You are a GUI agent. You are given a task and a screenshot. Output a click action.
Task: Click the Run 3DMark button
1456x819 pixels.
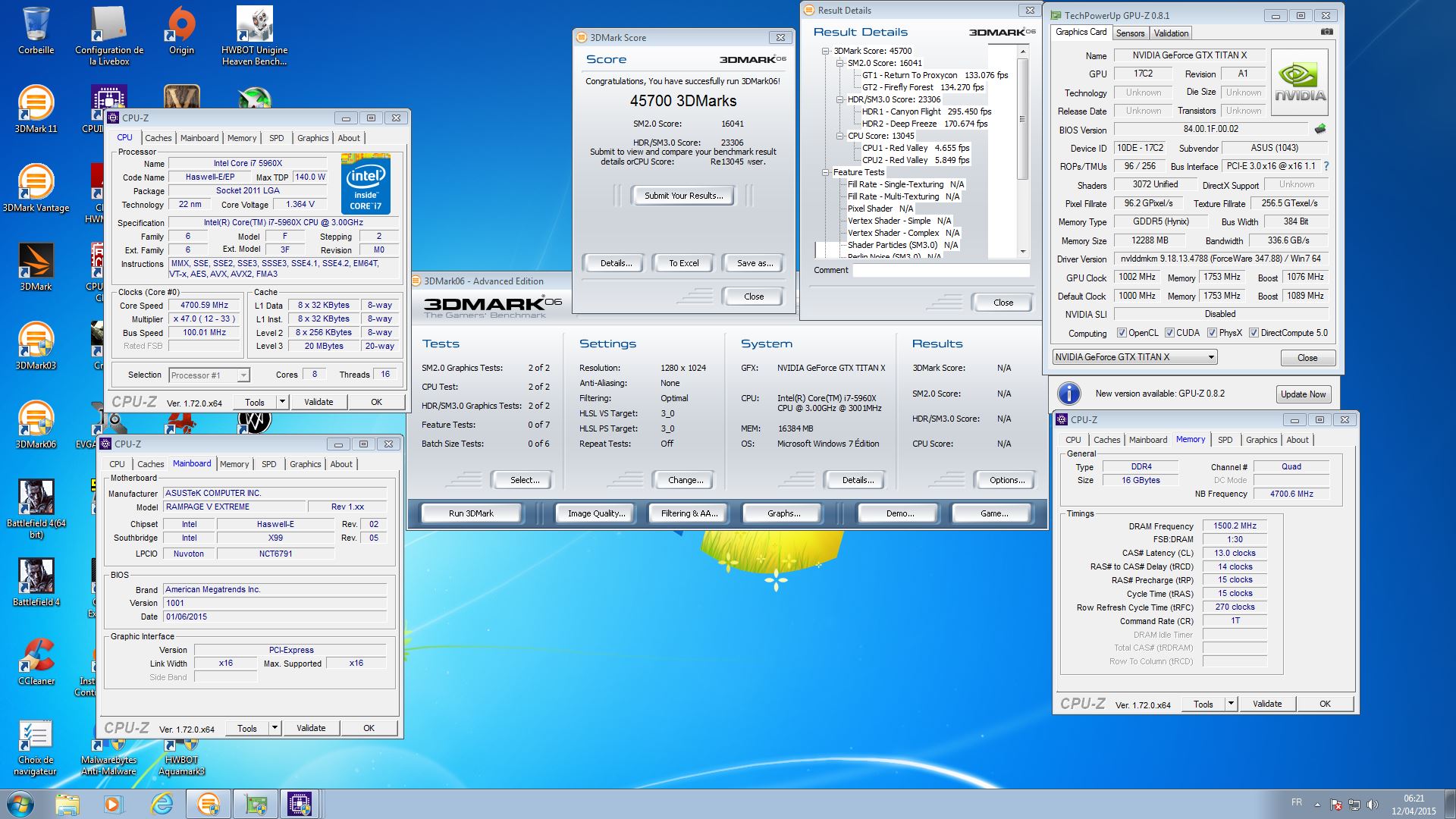(471, 513)
